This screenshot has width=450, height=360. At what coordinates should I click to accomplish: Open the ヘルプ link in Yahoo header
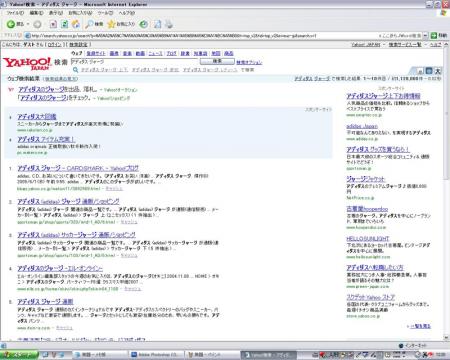pos(435,44)
